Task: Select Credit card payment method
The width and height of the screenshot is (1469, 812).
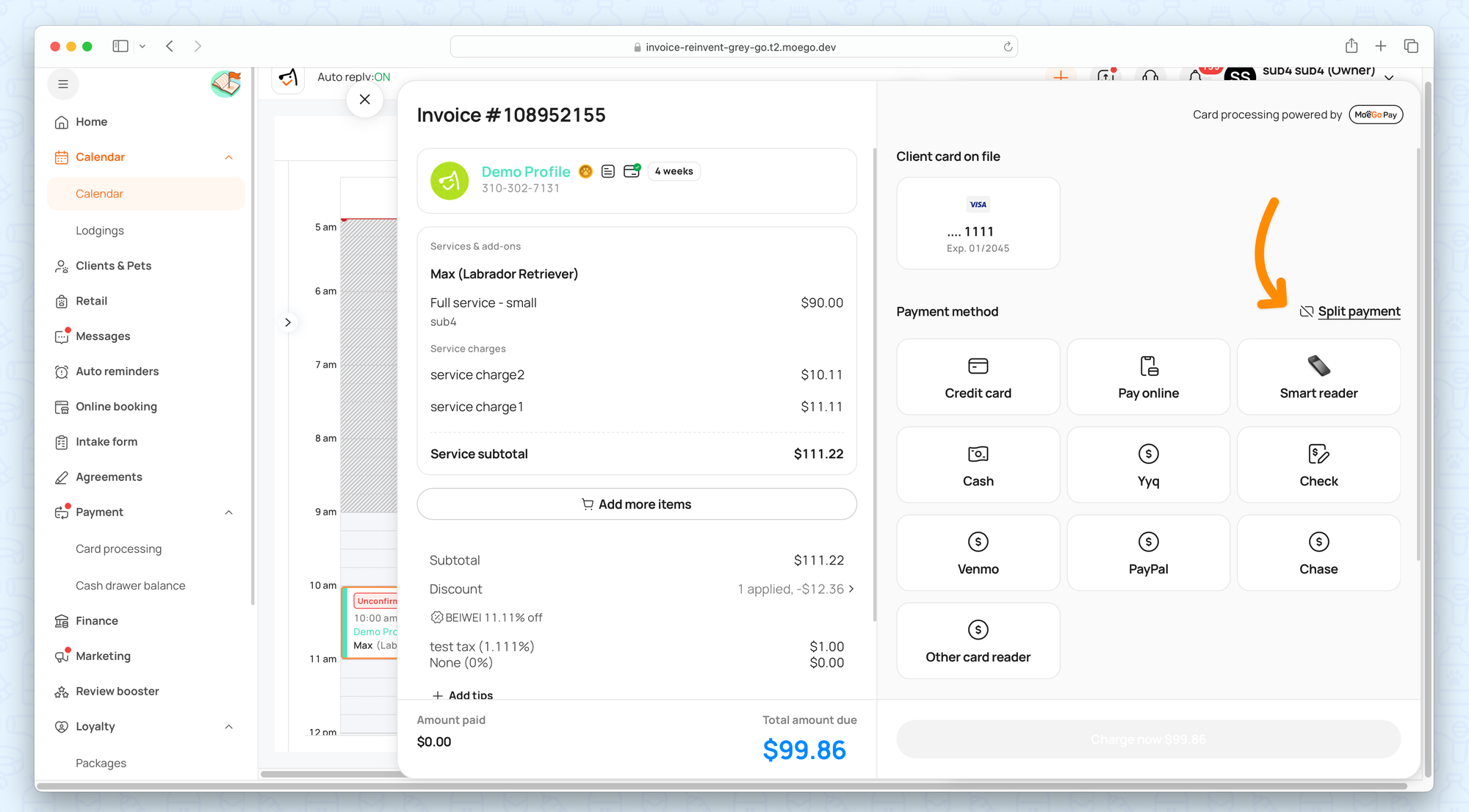Action: [978, 377]
